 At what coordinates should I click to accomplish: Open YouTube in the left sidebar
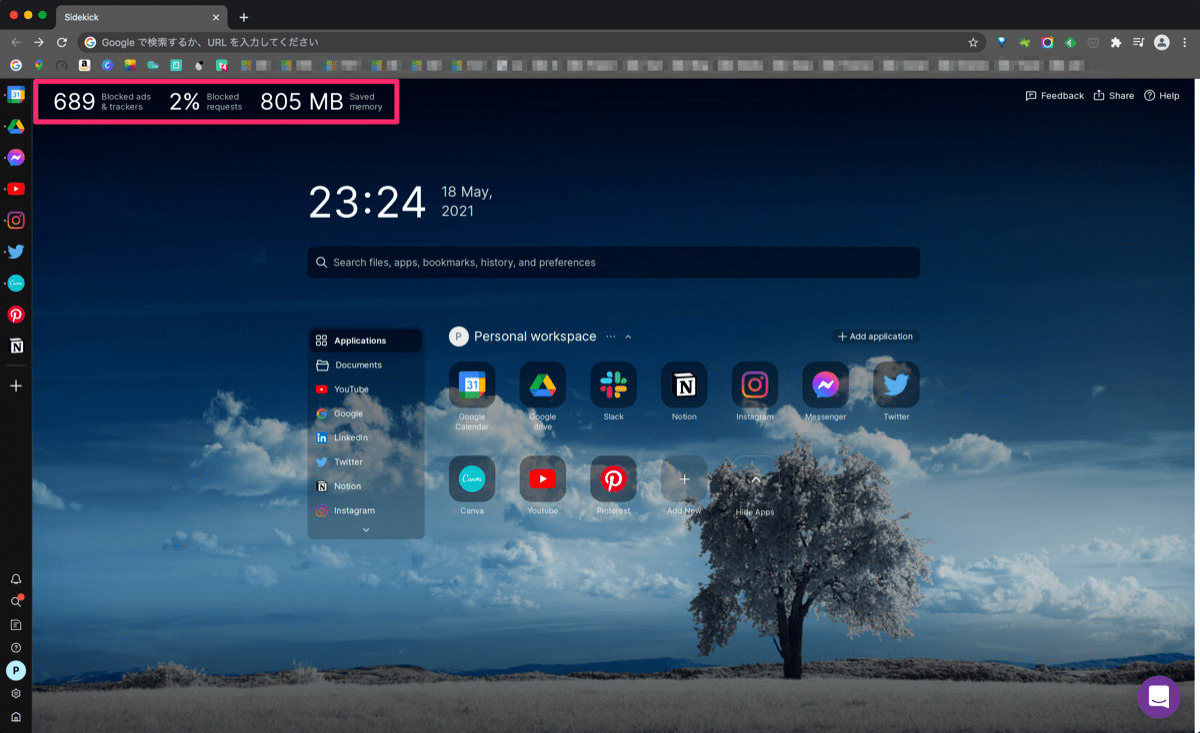coord(16,189)
